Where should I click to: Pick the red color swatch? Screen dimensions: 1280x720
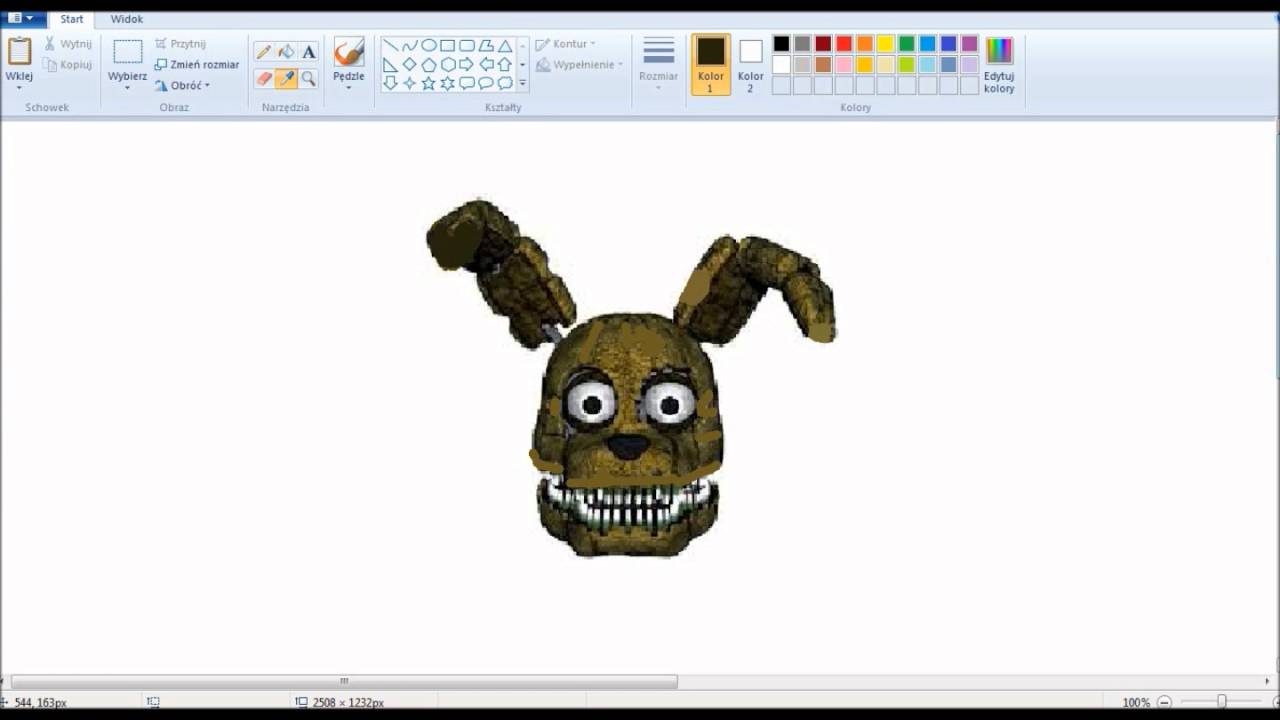pyautogui.click(x=844, y=43)
